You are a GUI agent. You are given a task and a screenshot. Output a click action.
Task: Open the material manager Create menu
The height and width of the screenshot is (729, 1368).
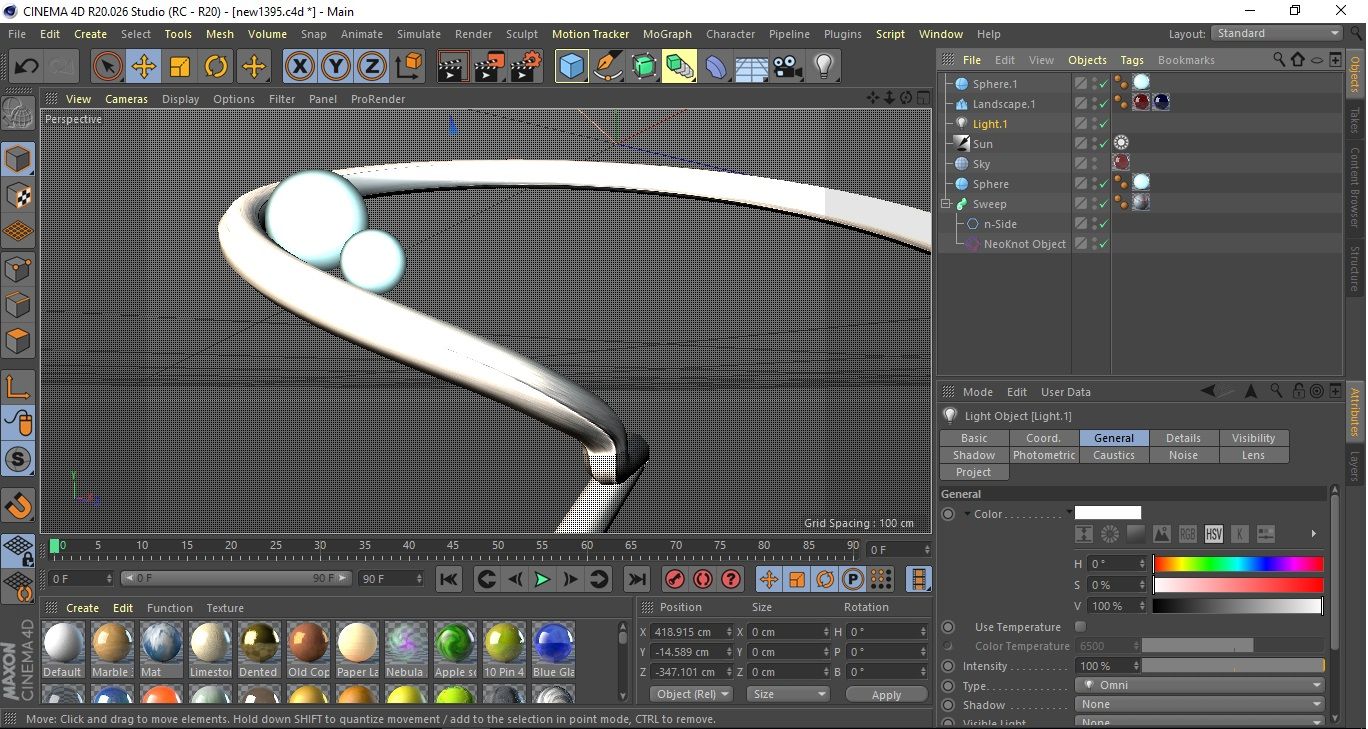pos(82,608)
